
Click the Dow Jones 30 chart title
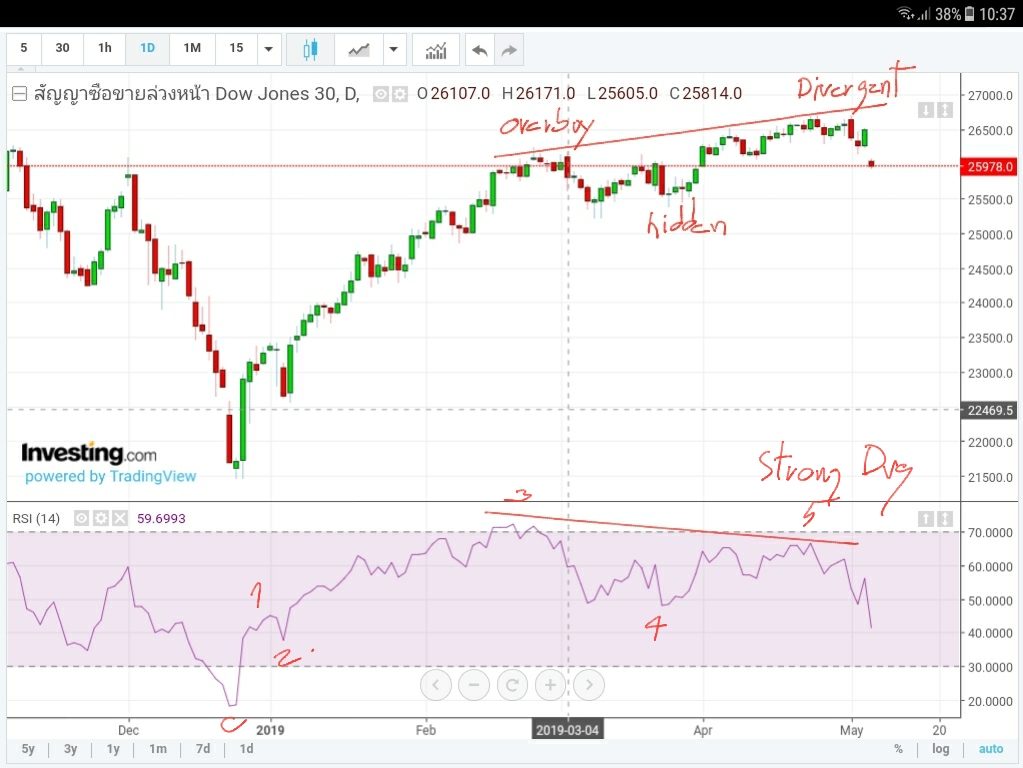(196, 94)
